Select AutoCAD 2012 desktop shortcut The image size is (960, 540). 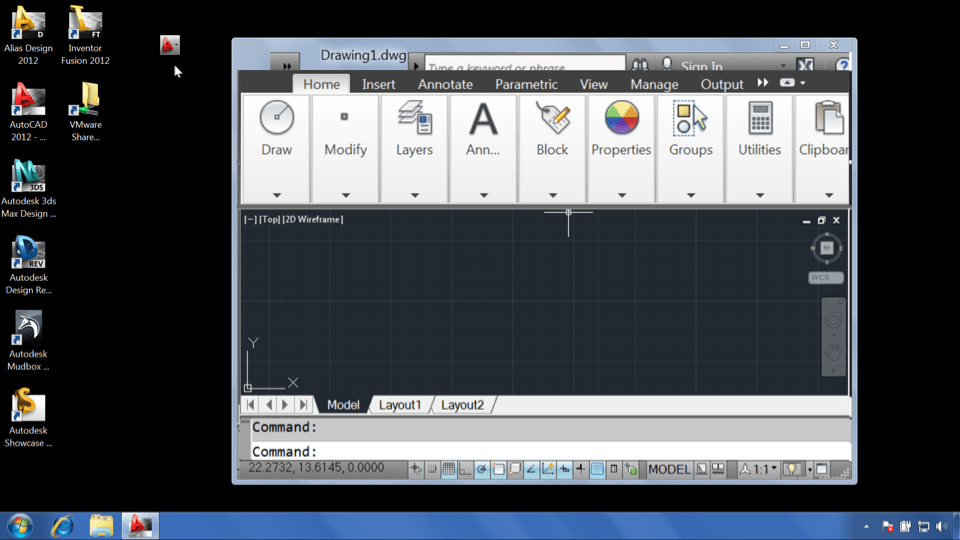28,112
